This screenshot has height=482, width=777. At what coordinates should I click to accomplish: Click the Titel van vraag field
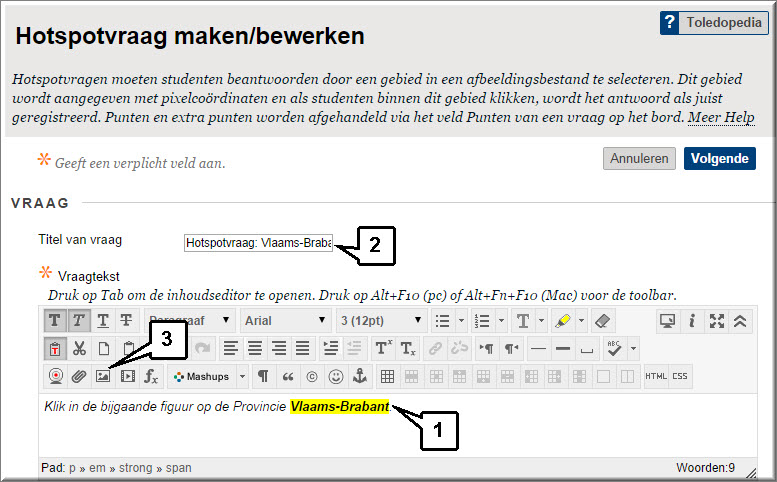[258, 243]
